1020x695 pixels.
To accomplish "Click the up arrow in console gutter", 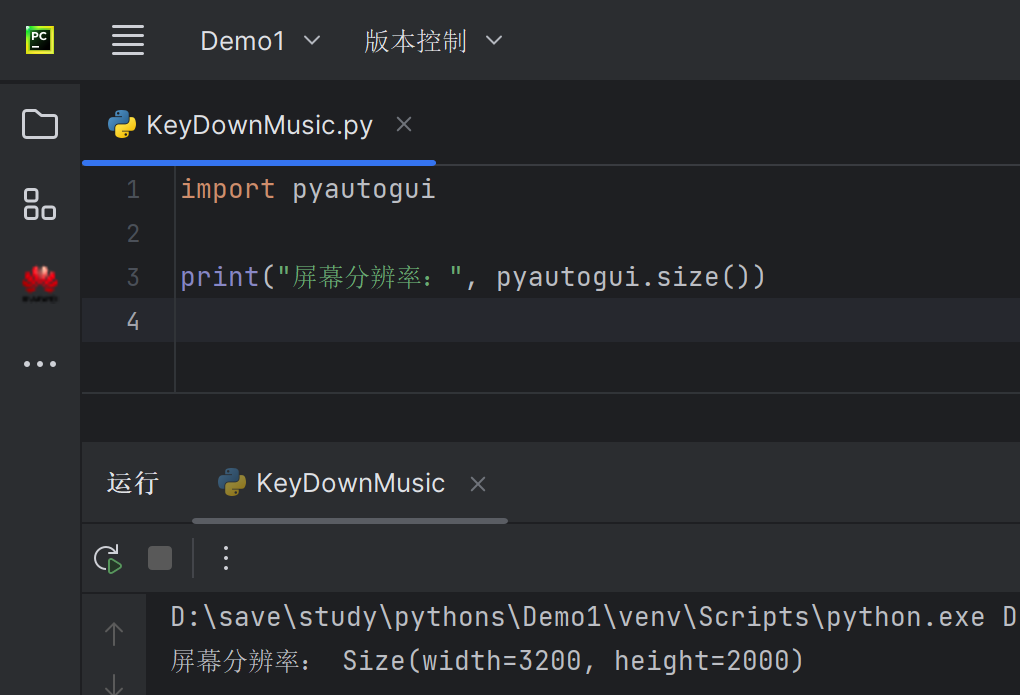I will tap(114, 634).
